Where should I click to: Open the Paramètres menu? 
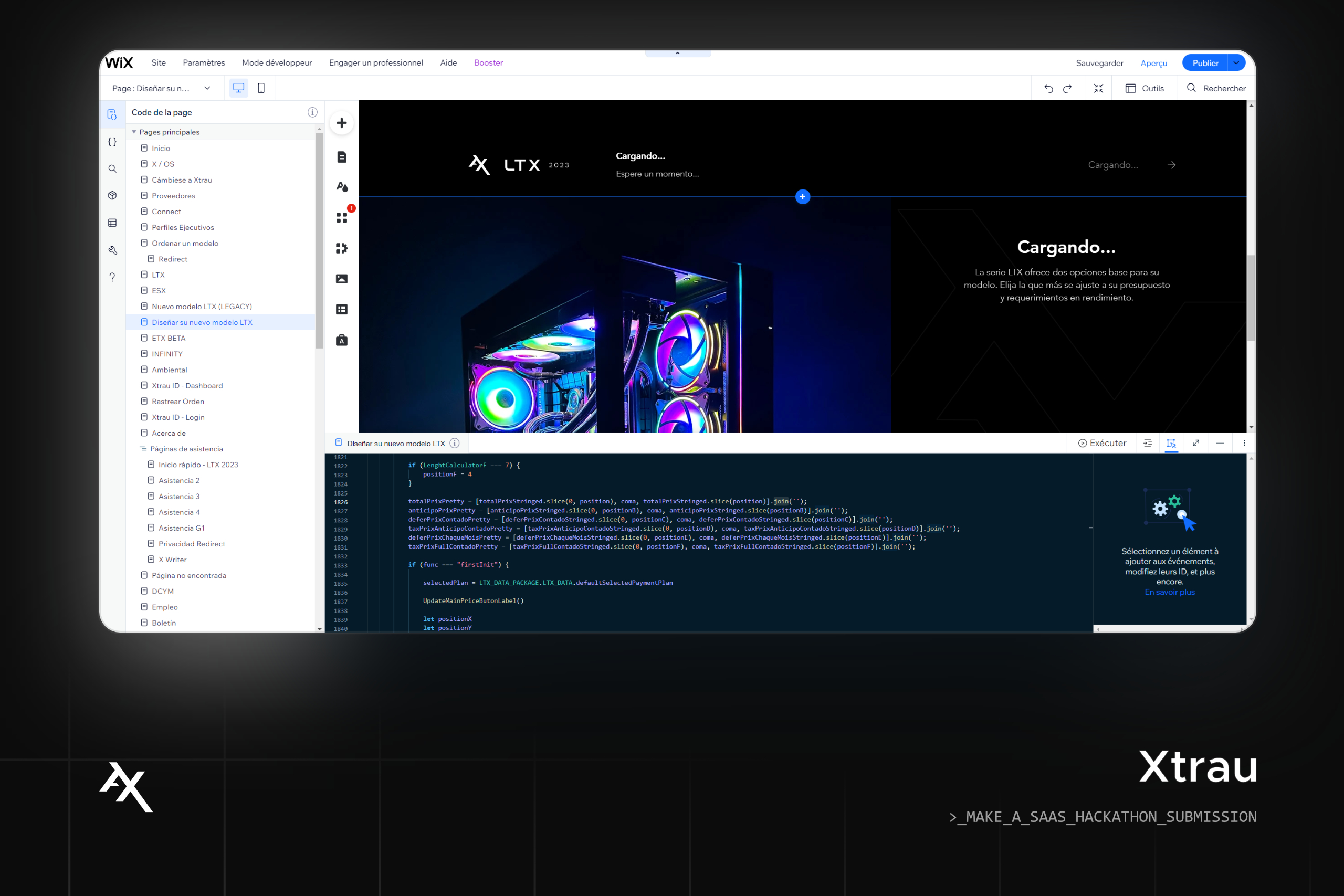click(x=204, y=63)
